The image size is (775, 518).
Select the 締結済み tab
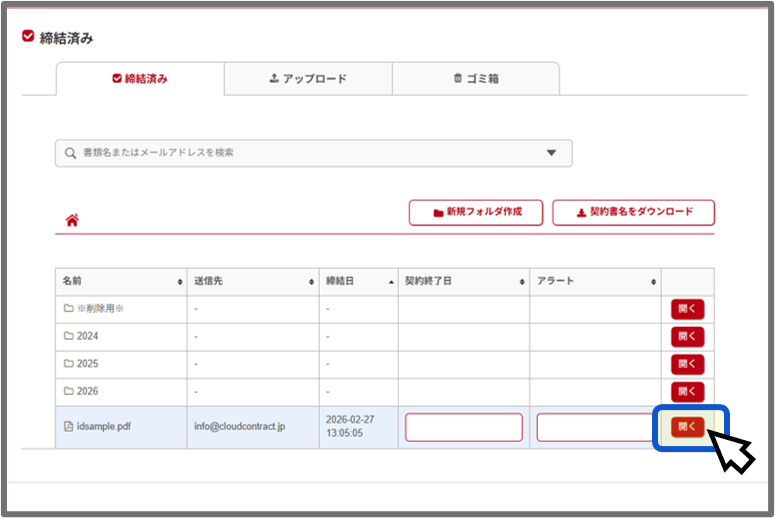(140, 79)
